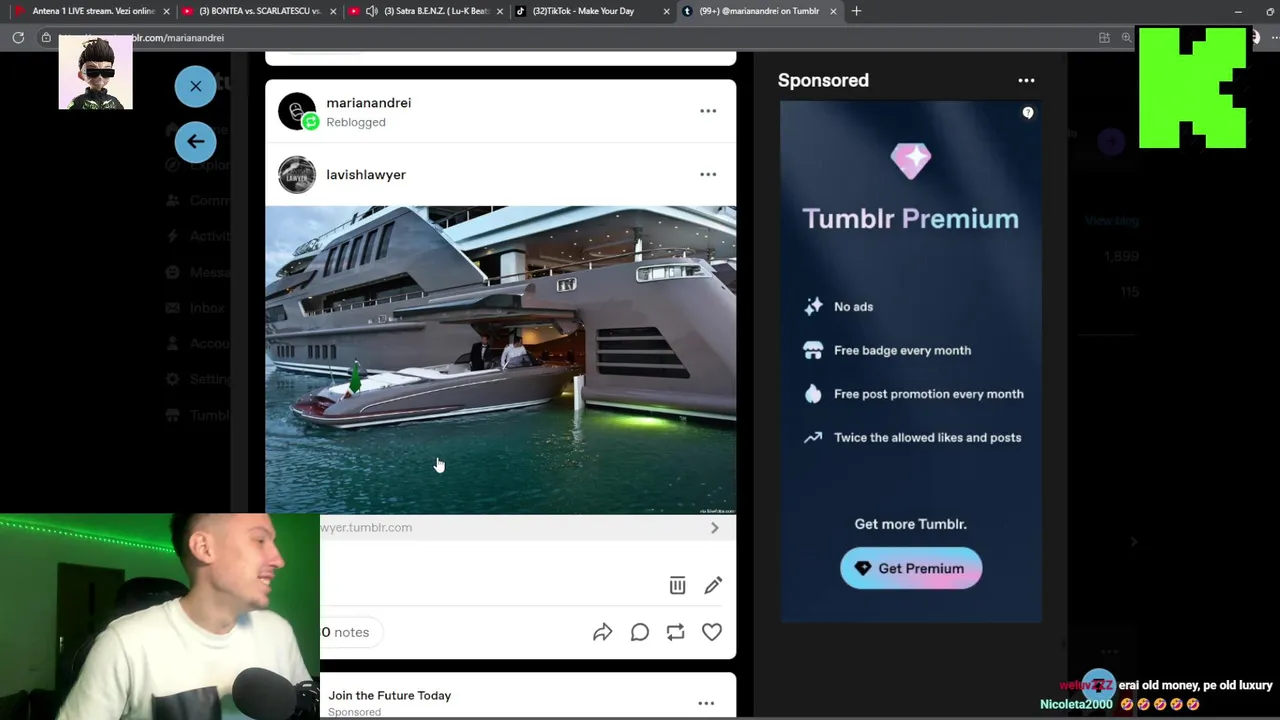
Task: Edit the post with pencil icon
Action: coord(713,585)
